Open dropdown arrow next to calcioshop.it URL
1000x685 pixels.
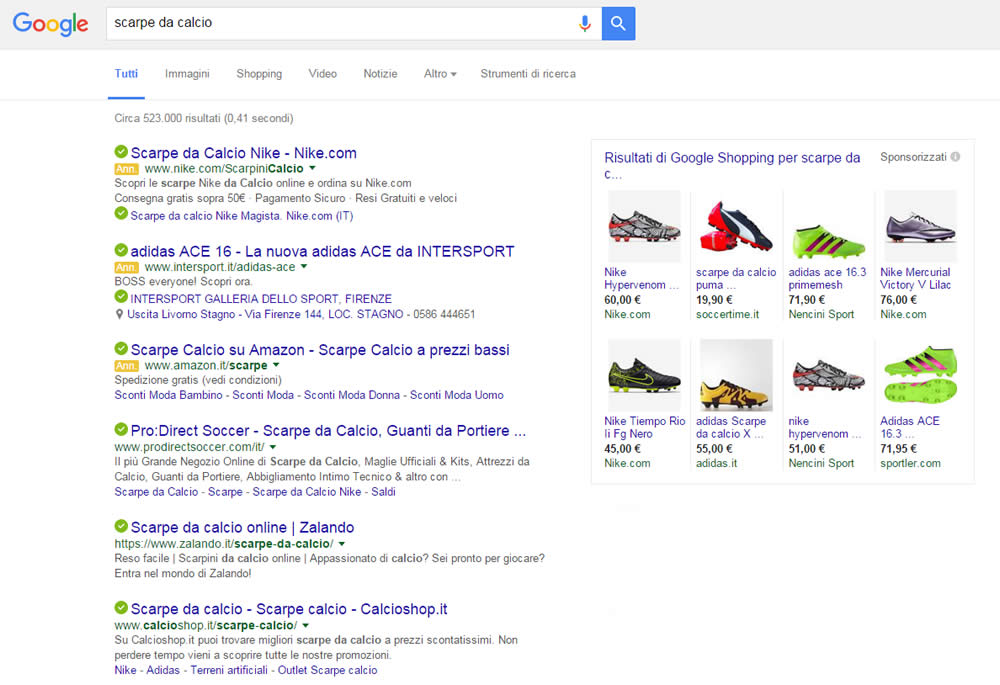(305, 626)
